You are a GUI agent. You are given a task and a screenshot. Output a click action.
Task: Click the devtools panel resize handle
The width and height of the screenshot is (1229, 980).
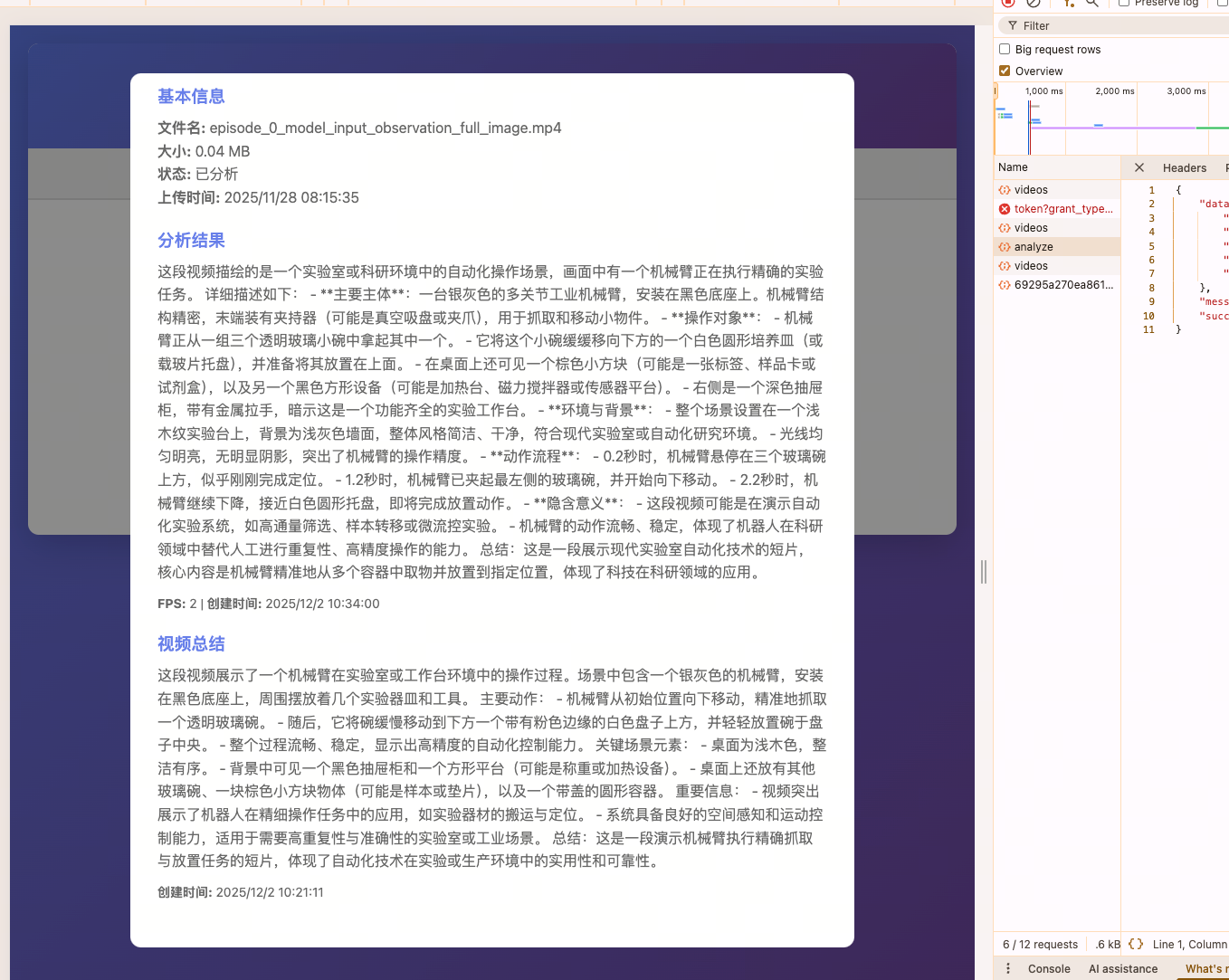[984, 571]
